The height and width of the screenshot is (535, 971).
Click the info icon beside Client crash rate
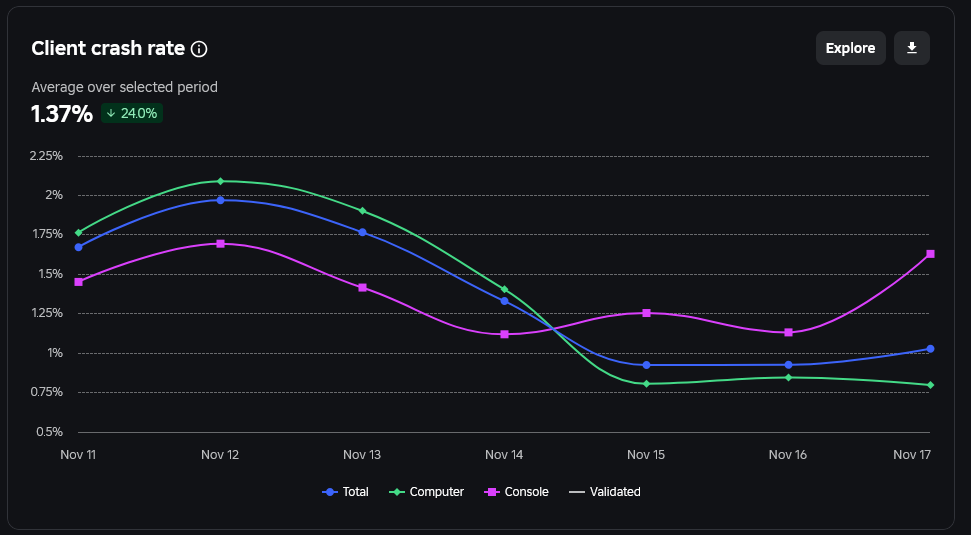pyautogui.click(x=199, y=49)
